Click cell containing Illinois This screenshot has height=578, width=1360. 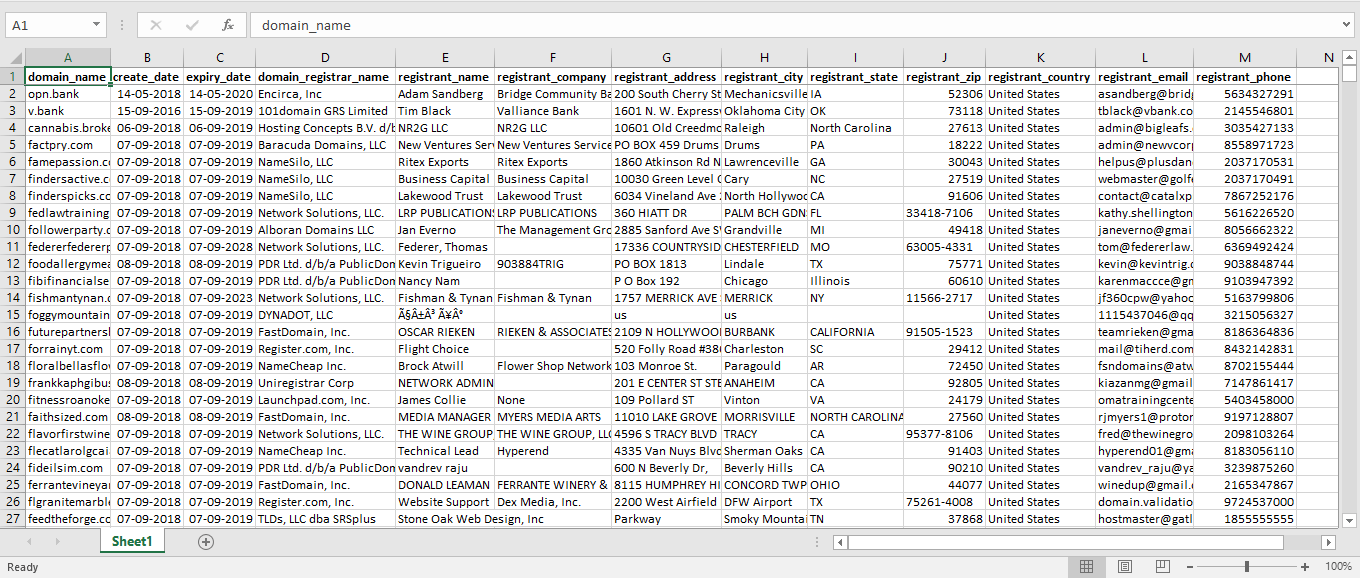click(855, 280)
